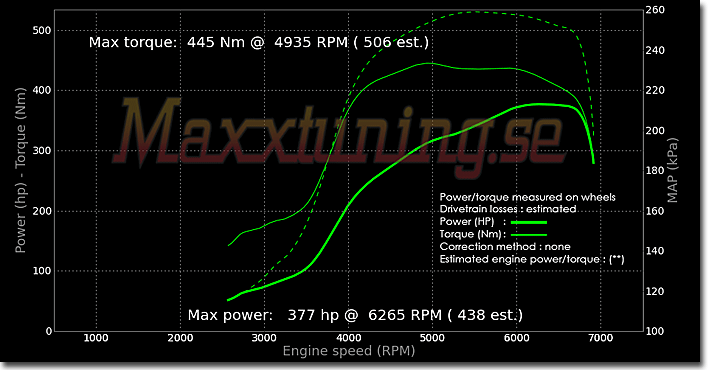The height and width of the screenshot is (370, 708).
Task: Click the 6000 tick on the RPM axis
Action: (517, 338)
